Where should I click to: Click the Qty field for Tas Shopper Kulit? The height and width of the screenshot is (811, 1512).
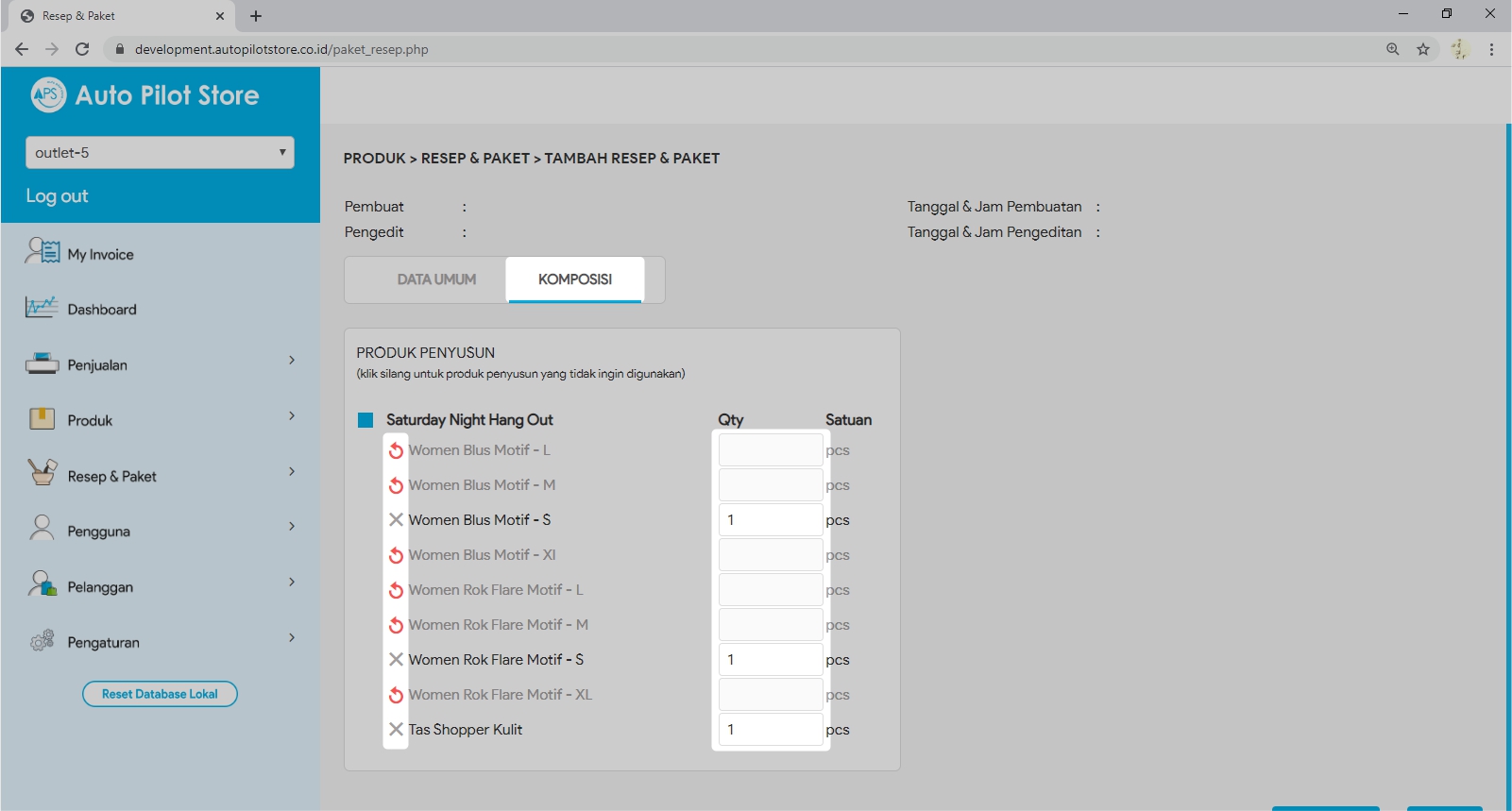770,730
